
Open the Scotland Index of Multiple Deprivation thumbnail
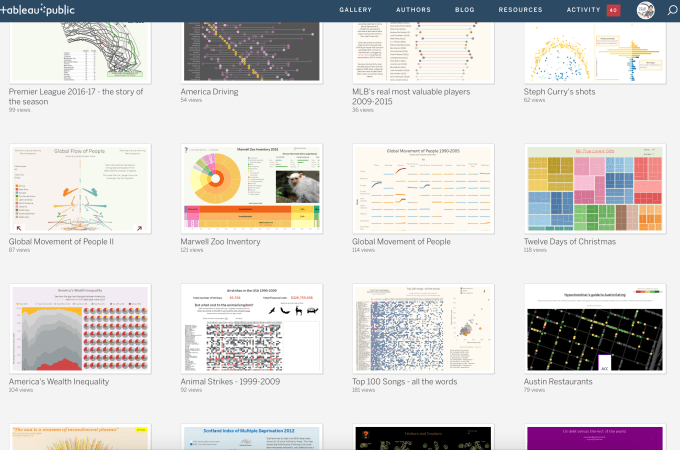tap(252, 437)
